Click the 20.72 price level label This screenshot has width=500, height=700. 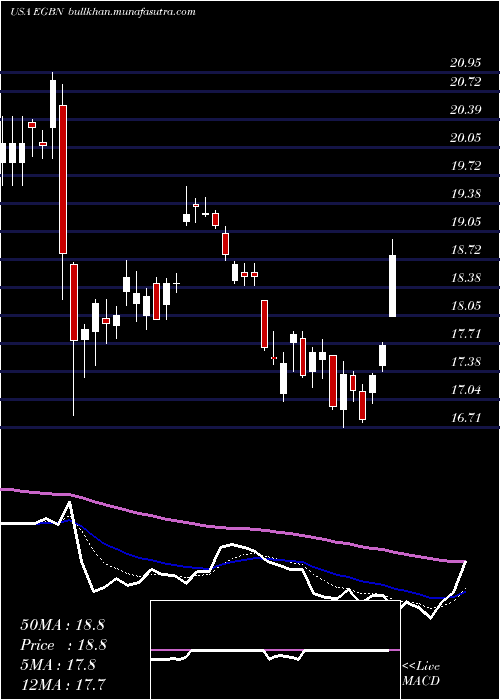[466, 82]
